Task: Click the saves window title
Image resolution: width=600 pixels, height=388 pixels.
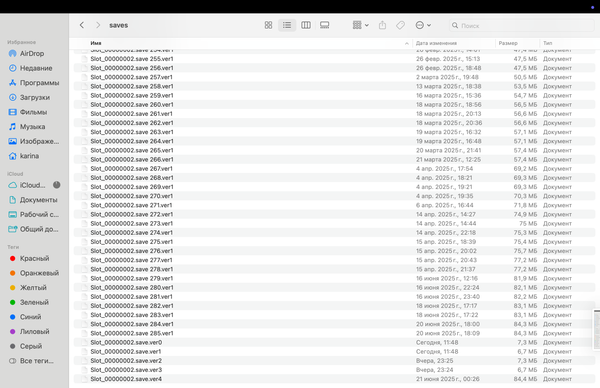Action: (119, 25)
